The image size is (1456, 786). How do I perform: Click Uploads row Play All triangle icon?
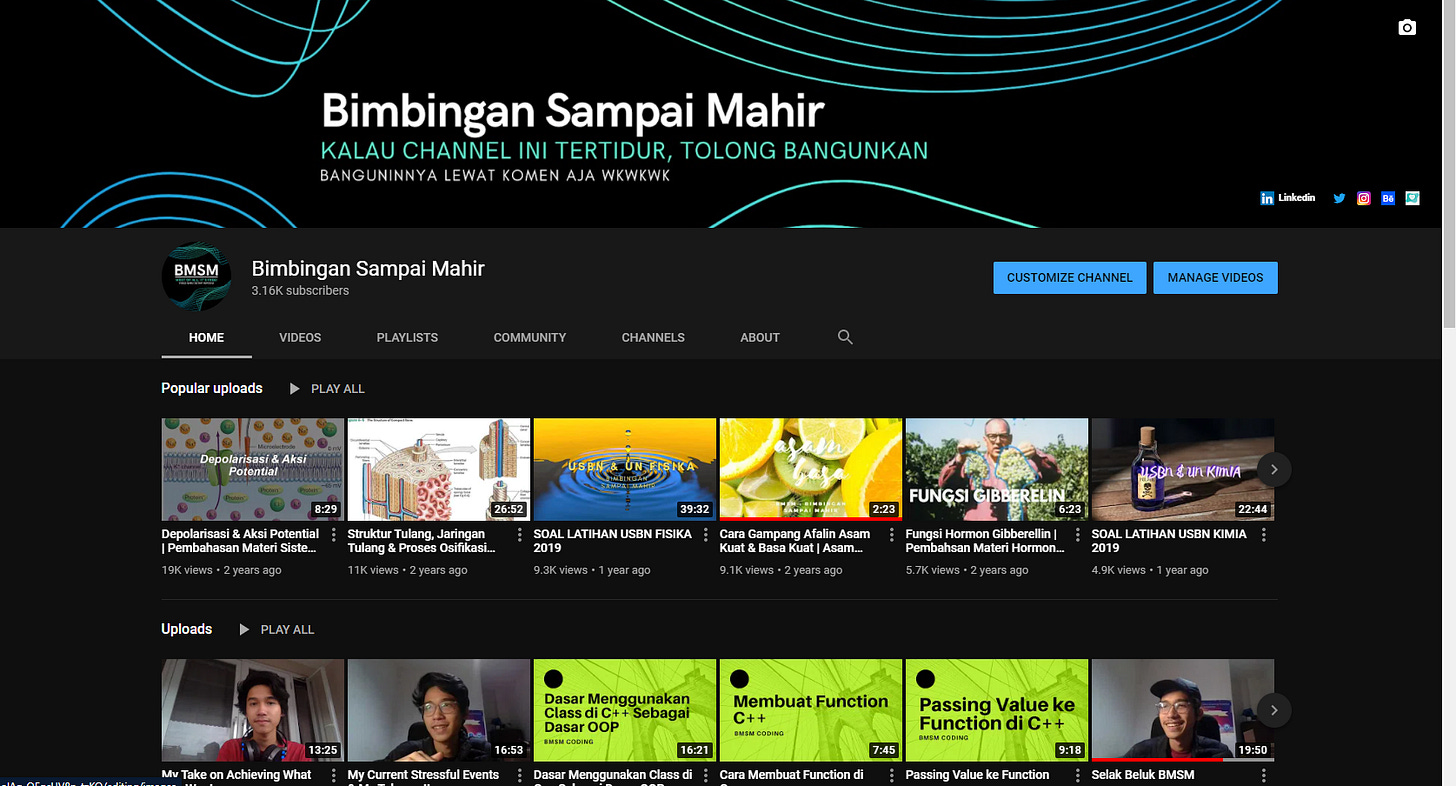244,629
